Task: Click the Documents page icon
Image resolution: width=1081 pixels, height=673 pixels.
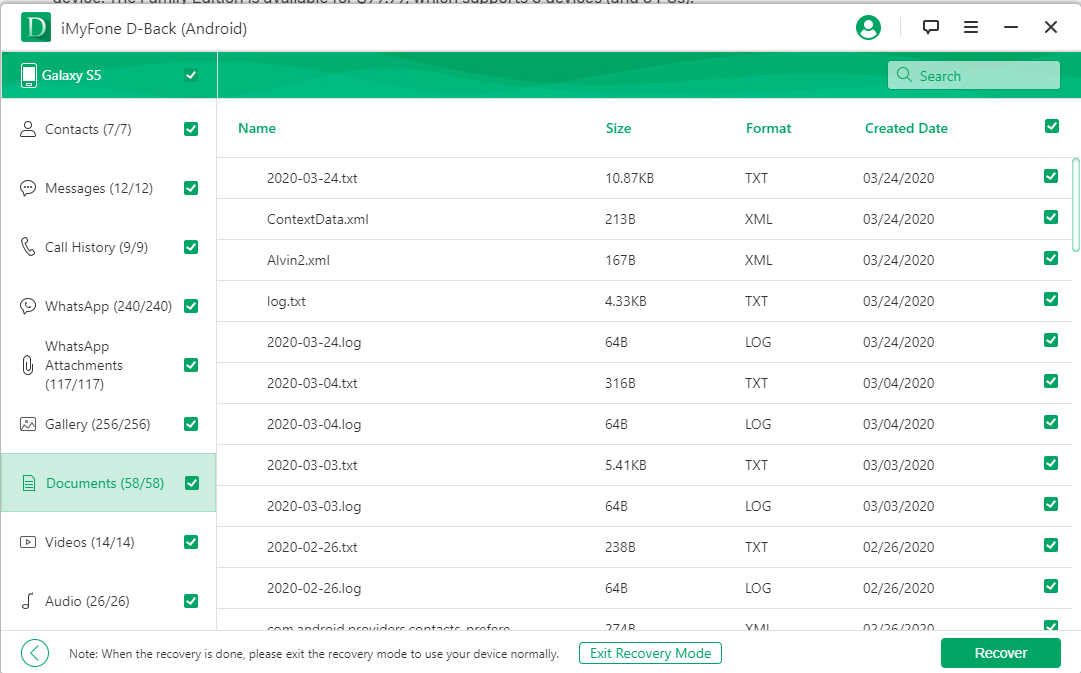Action: click(28, 483)
